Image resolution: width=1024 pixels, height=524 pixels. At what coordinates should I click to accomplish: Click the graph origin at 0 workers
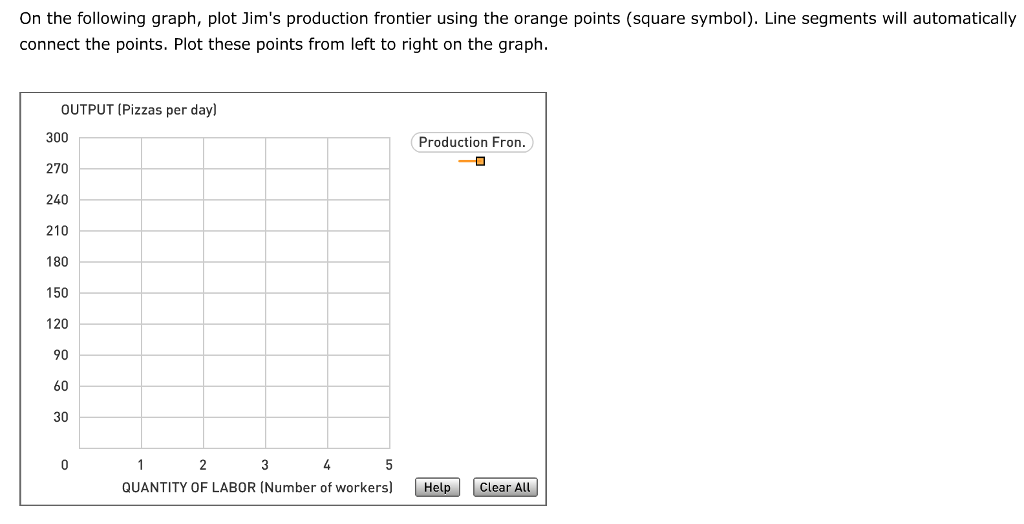point(80,448)
